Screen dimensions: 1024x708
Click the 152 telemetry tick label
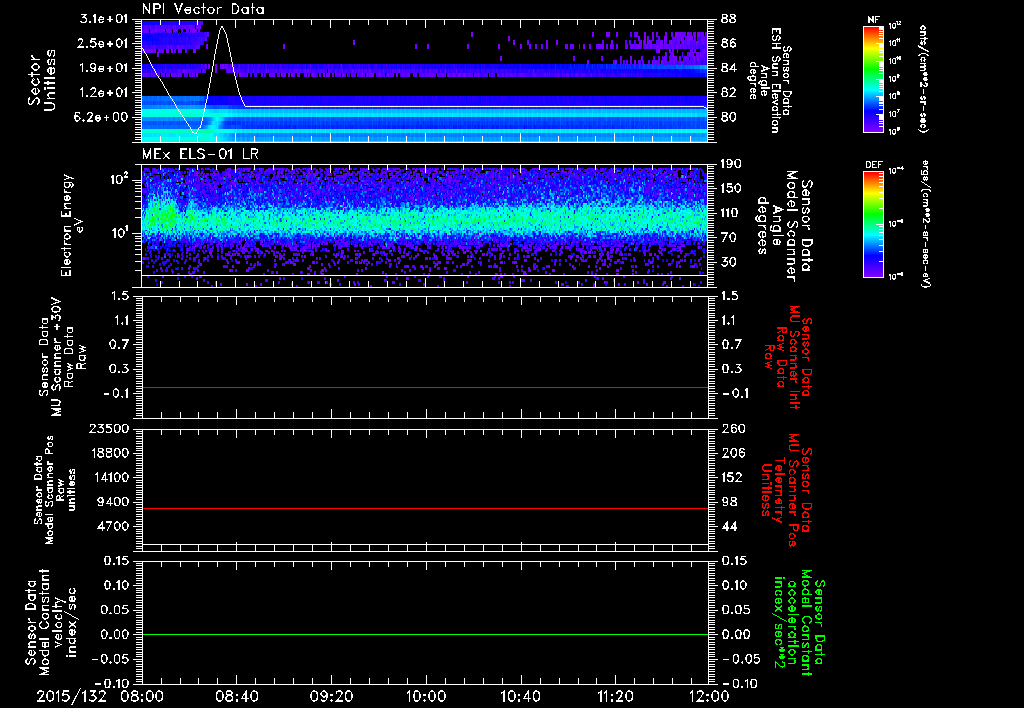point(731,477)
